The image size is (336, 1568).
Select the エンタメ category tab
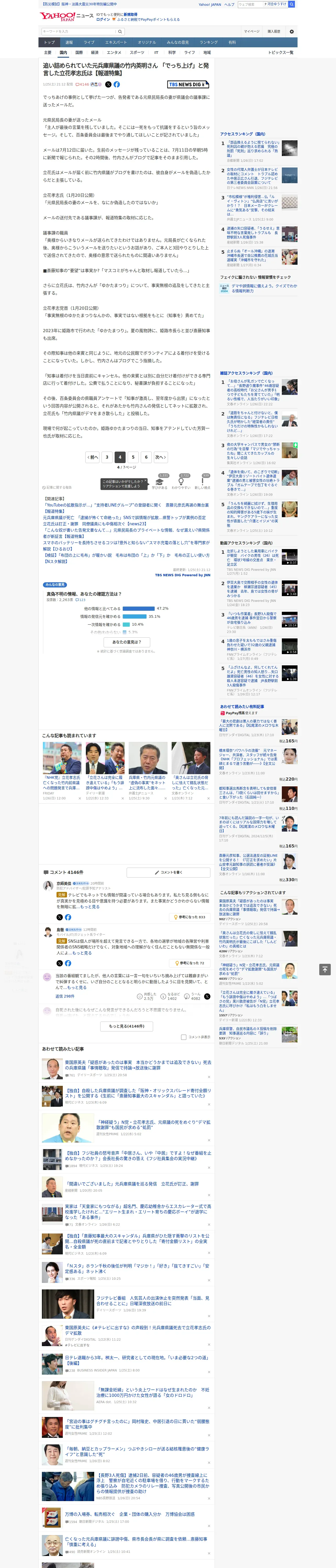coord(114,52)
